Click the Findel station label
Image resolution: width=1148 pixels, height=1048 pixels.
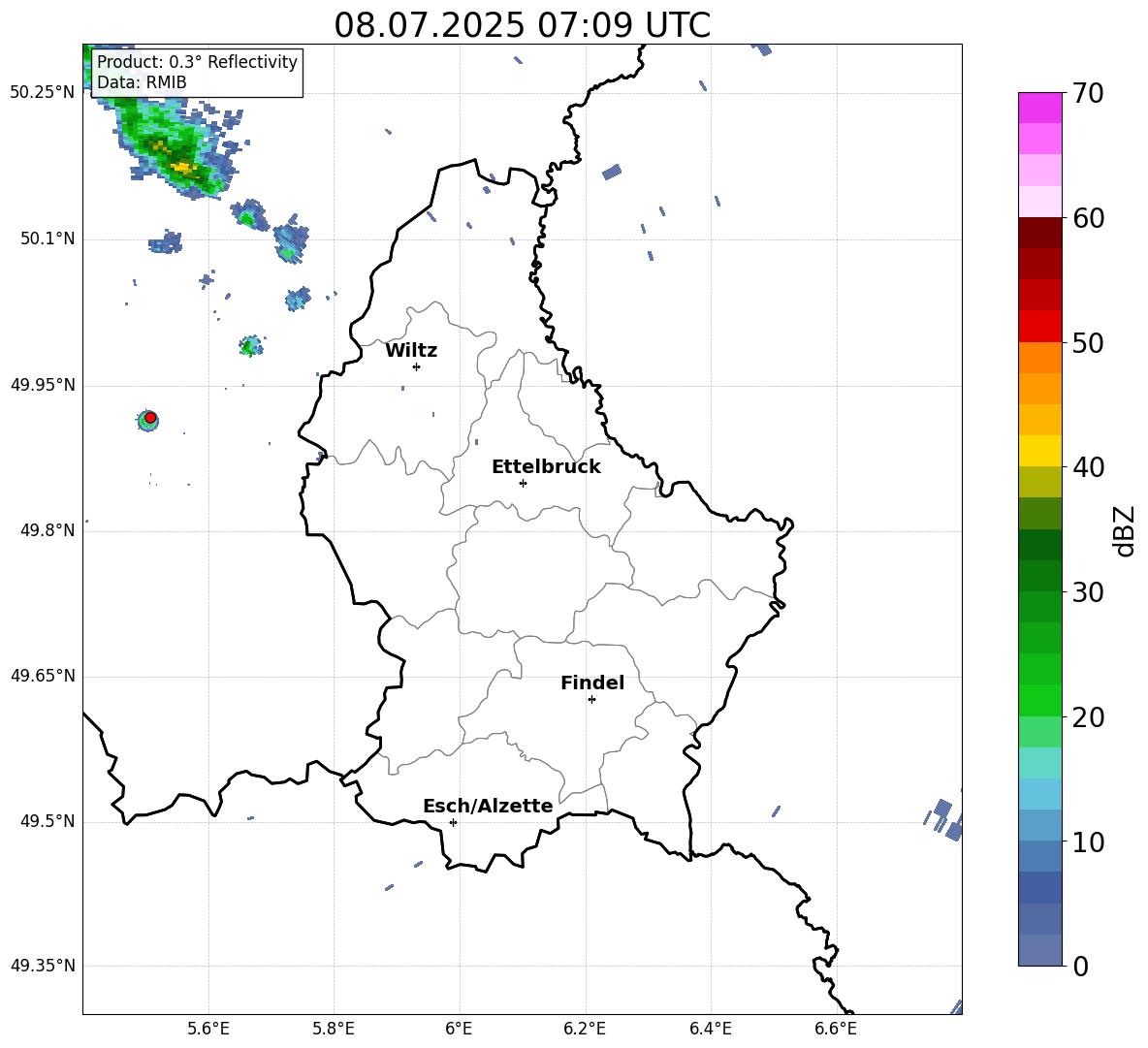click(x=592, y=683)
